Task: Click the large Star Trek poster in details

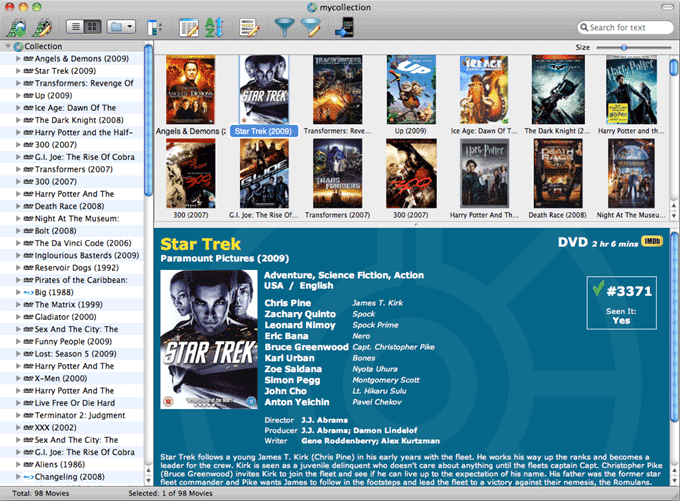Action: click(209, 339)
